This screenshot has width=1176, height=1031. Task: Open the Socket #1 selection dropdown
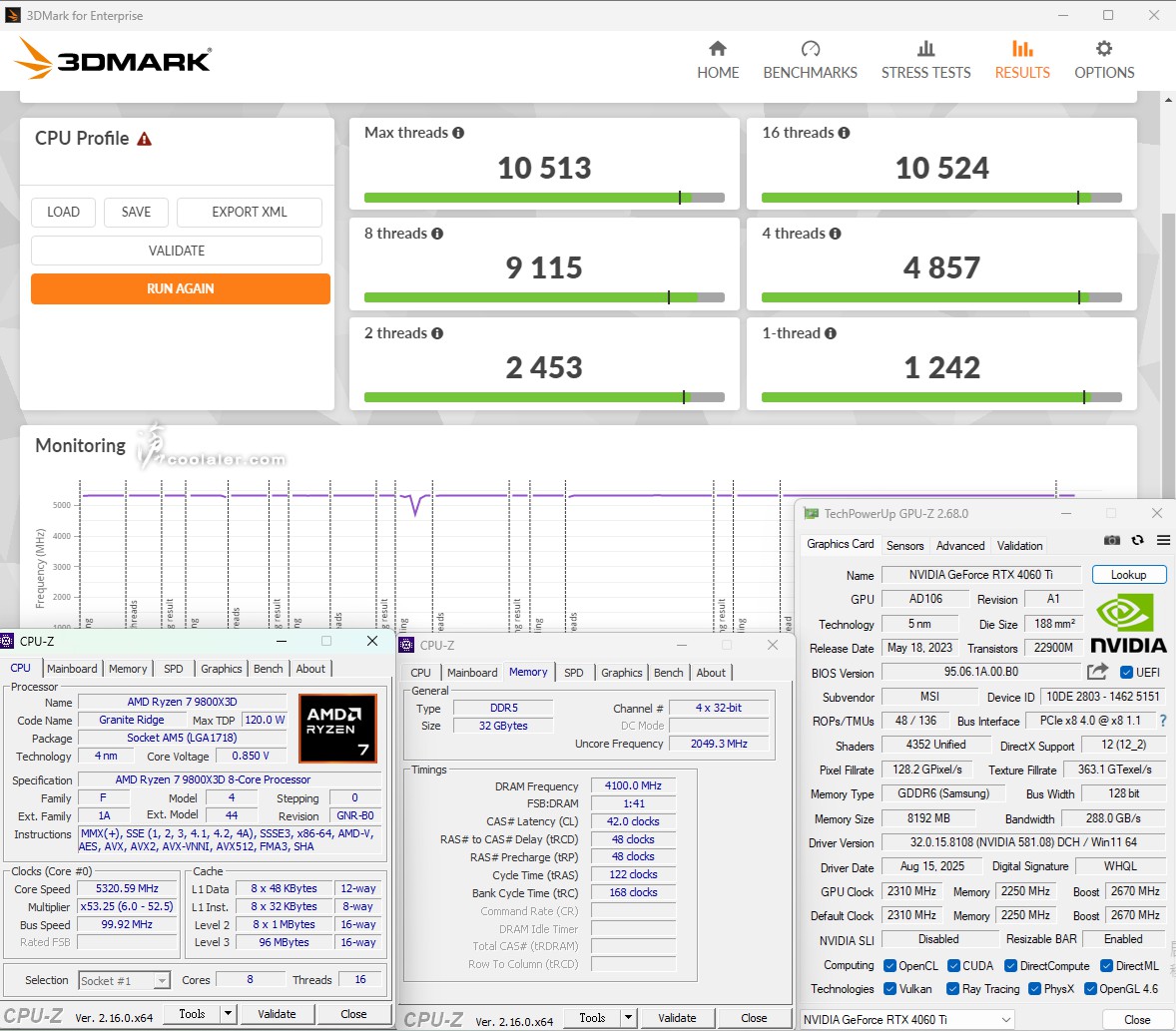pyautogui.click(x=125, y=980)
